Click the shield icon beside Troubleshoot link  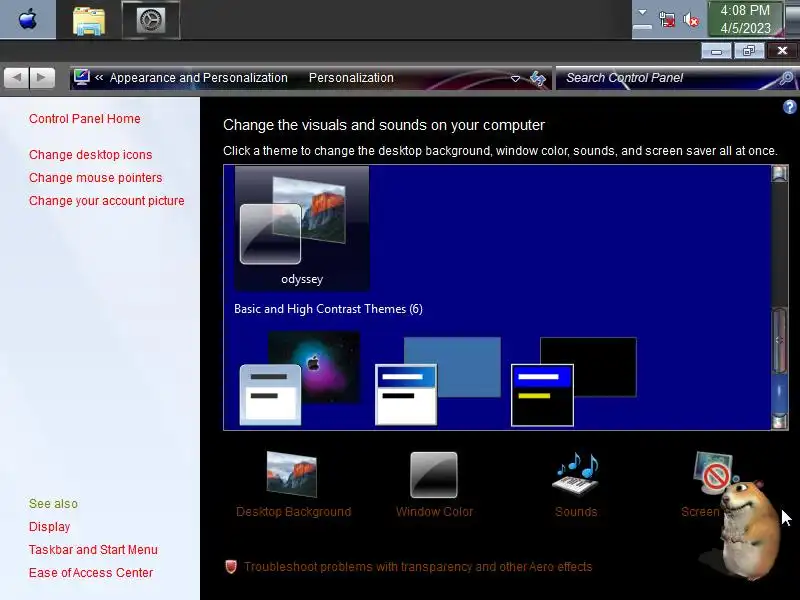(x=231, y=567)
